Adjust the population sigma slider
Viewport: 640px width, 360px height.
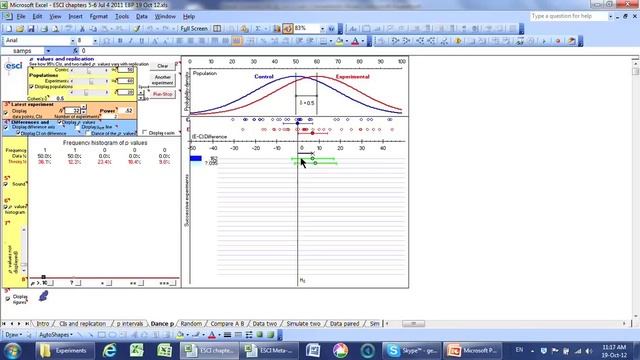click(x=89, y=93)
